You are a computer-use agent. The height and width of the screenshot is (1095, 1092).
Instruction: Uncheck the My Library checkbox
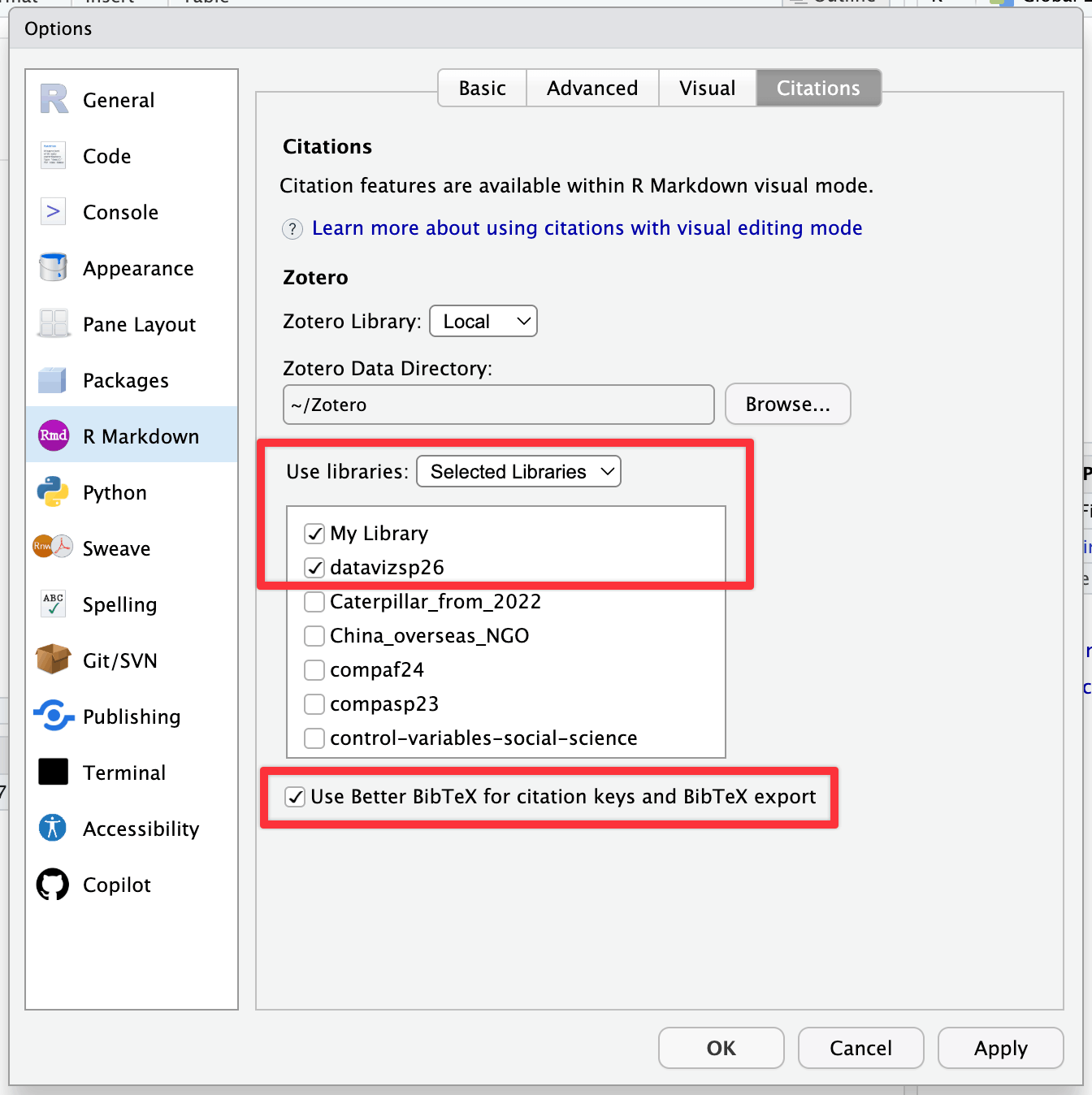314,534
